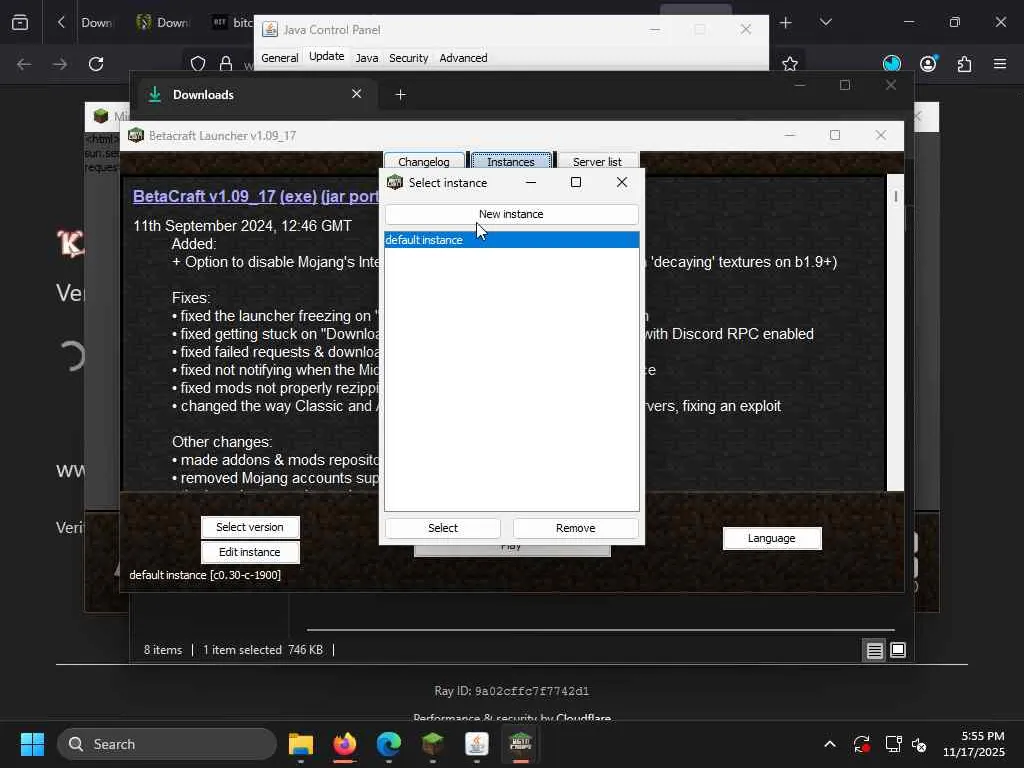1024x768 pixels.
Task: Open the Java taskbar icon
Action: click(x=477, y=744)
